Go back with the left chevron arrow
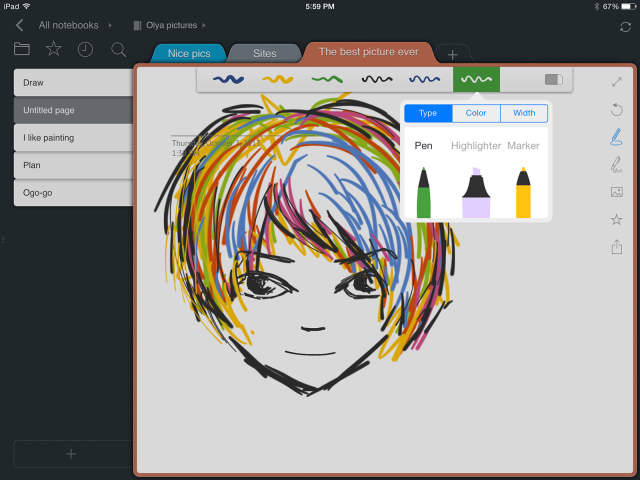This screenshot has height=480, width=640. tap(19, 25)
